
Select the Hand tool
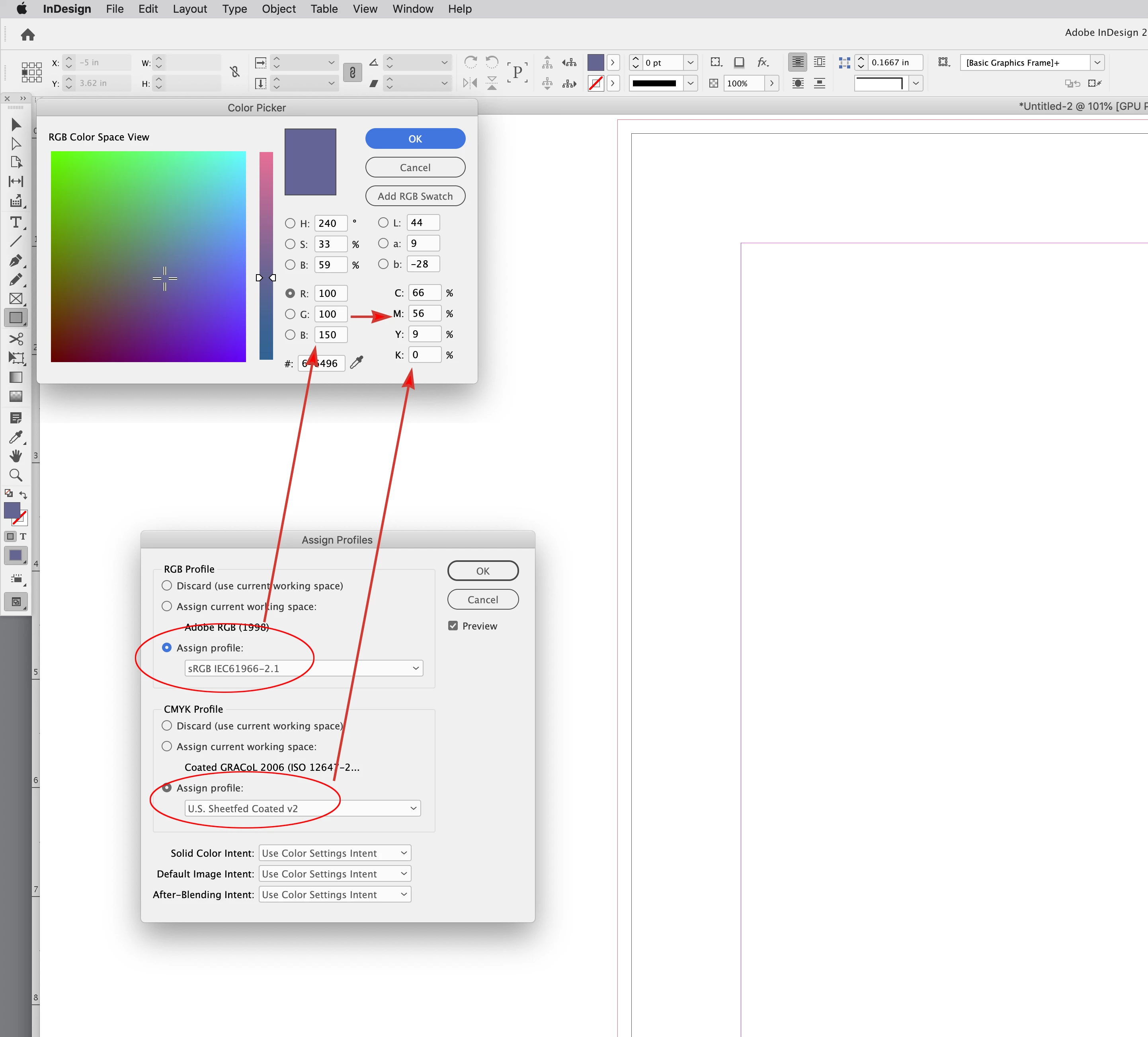tap(16, 456)
